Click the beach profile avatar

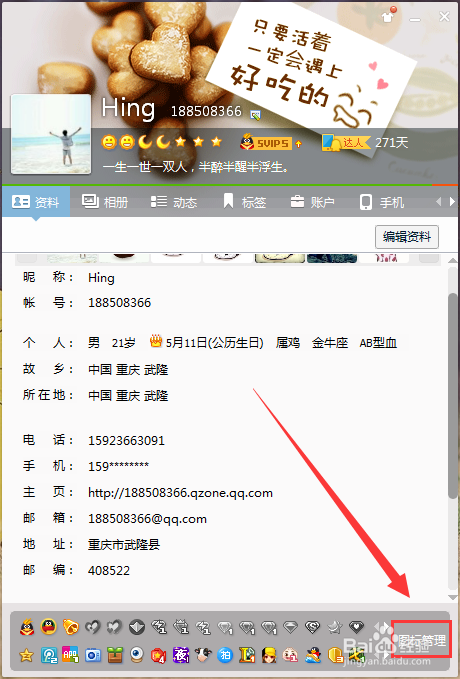click(51, 134)
